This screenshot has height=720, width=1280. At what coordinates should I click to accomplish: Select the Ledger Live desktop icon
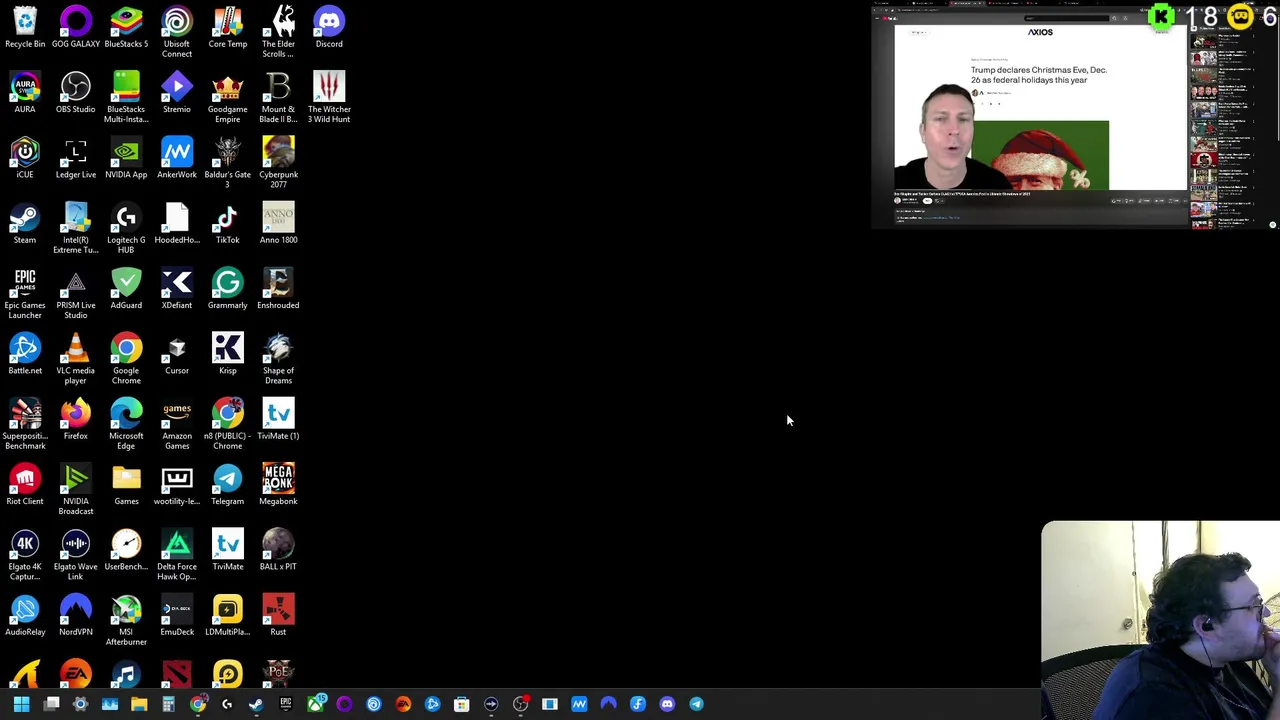point(76,158)
